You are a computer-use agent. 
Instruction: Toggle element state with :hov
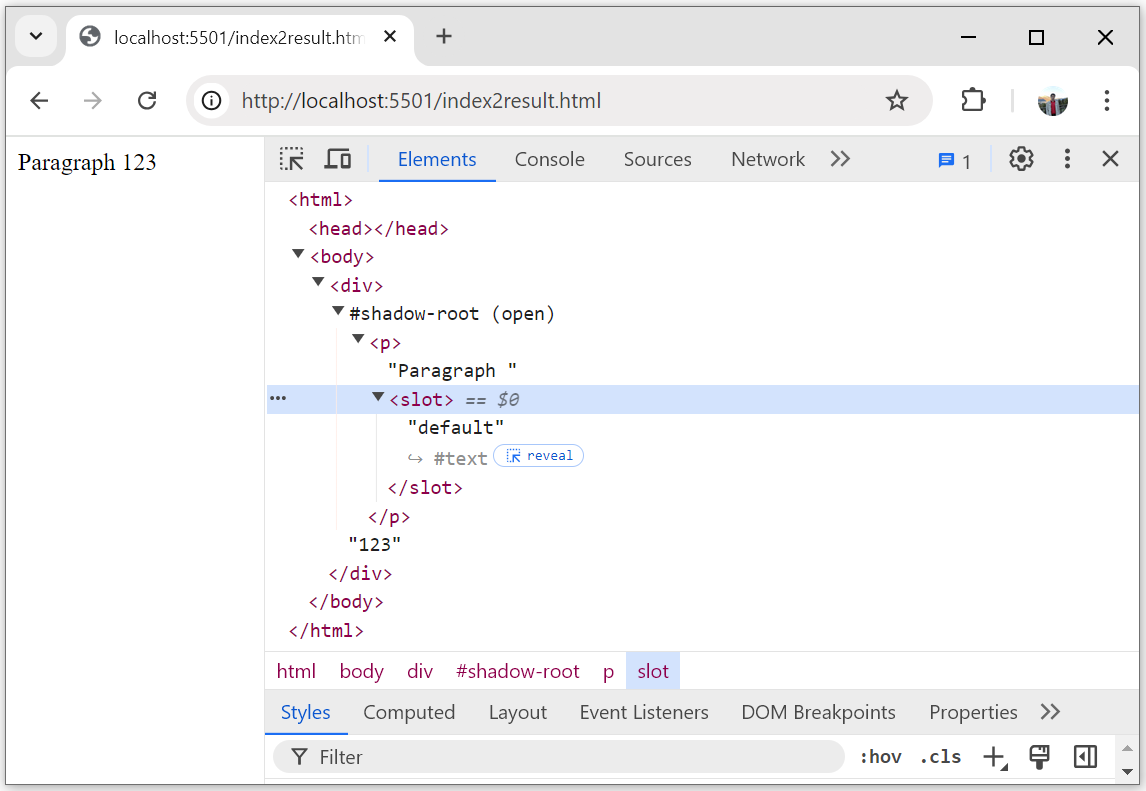pos(880,757)
